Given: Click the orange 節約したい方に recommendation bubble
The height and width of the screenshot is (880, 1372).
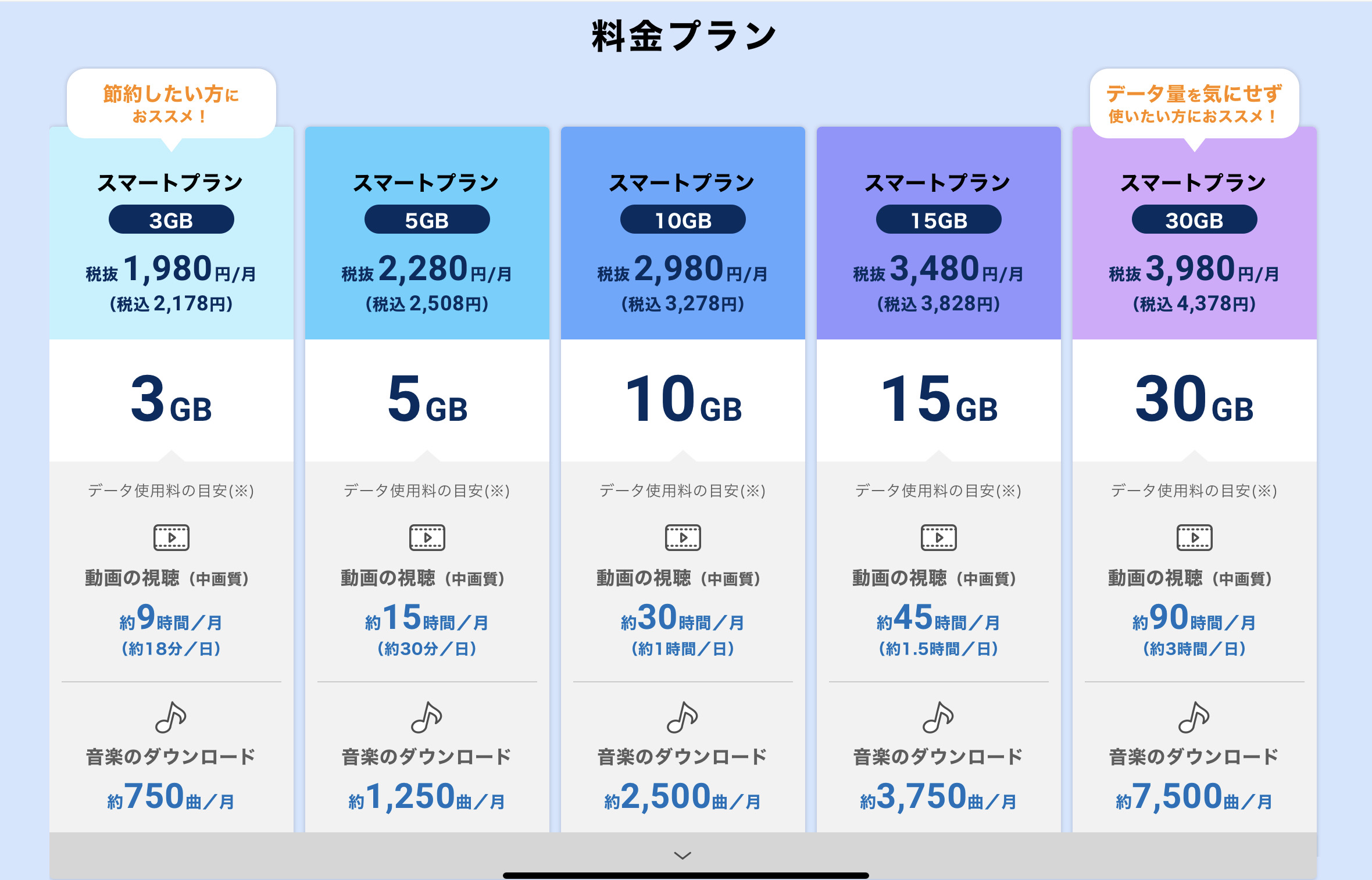Looking at the screenshot, I should pyautogui.click(x=172, y=103).
